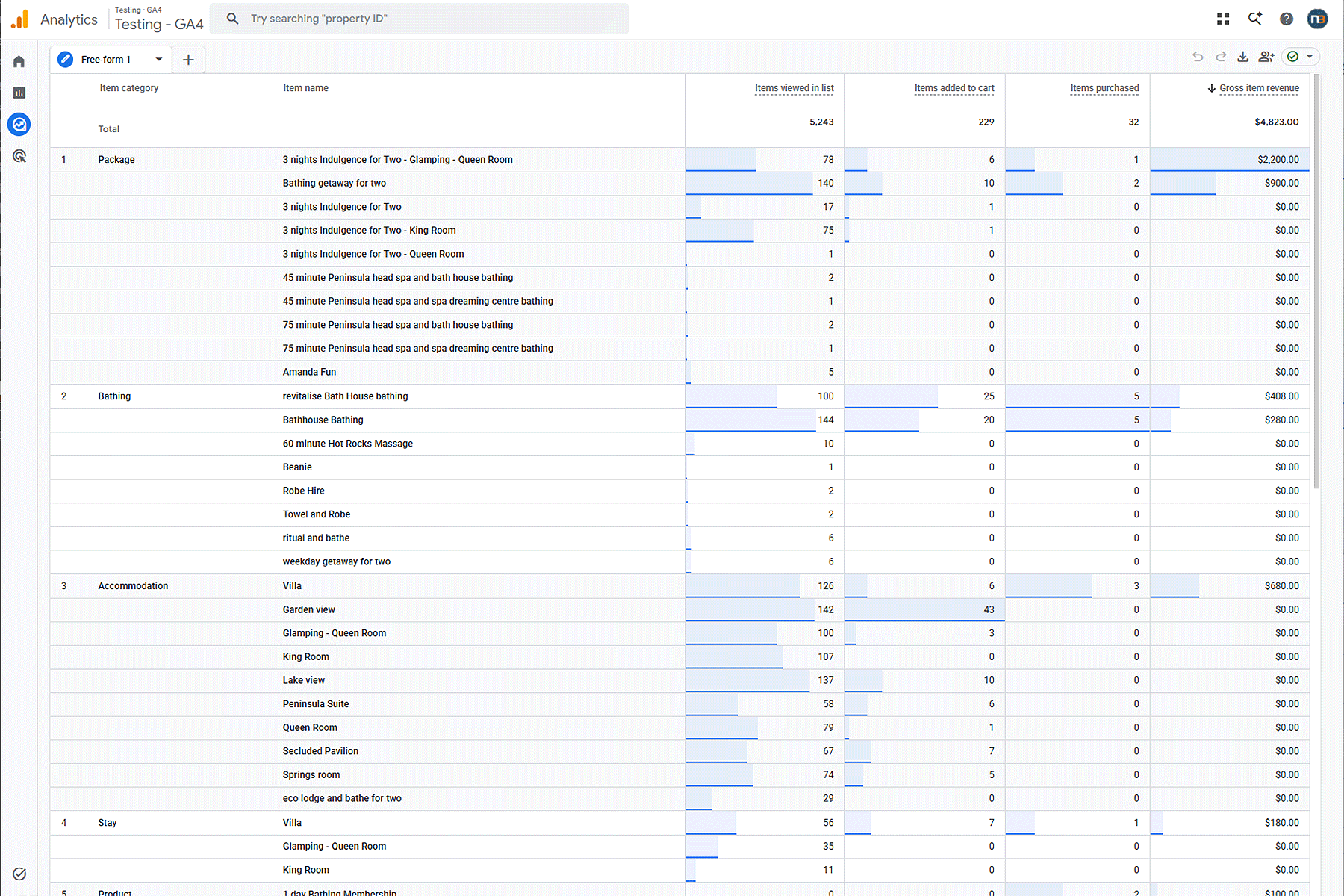Click 'weekday getaway for two' item name

coord(337,561)
